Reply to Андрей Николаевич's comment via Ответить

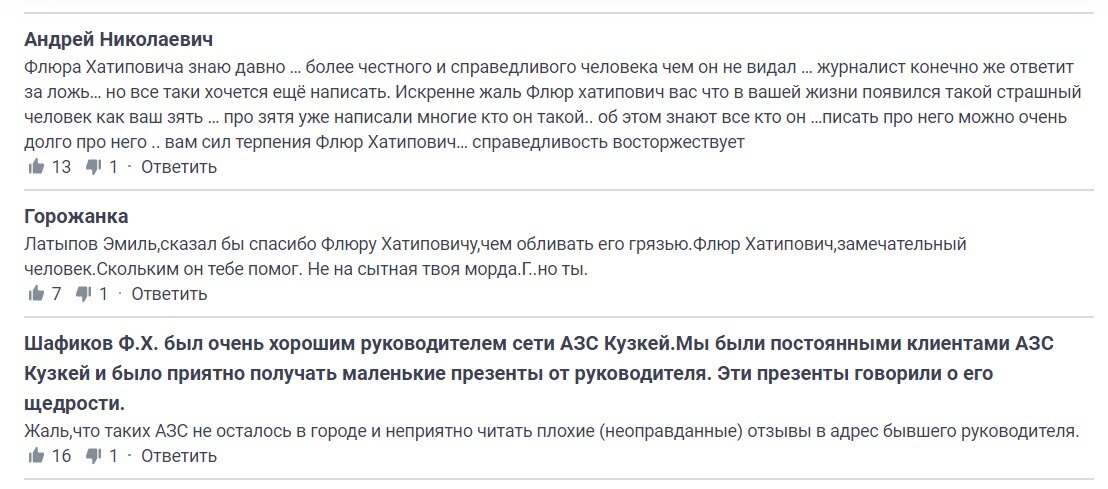[x=179, y=167]
